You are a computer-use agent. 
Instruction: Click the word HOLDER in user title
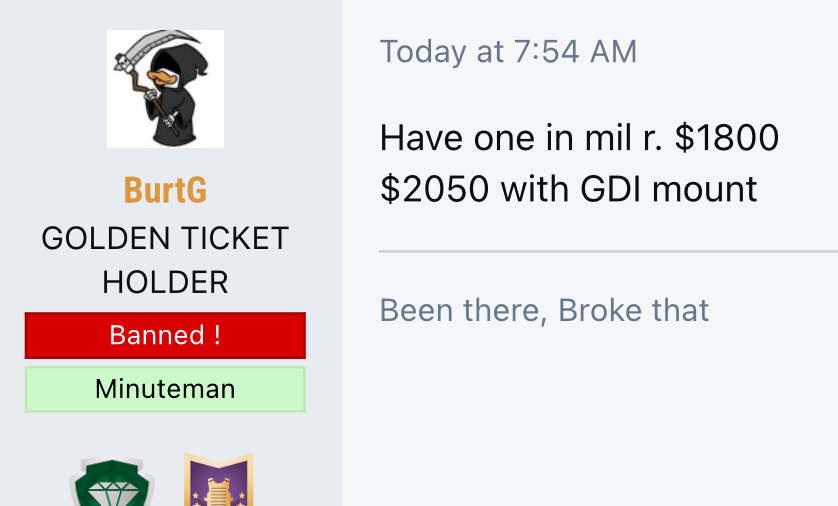[165, 282]
